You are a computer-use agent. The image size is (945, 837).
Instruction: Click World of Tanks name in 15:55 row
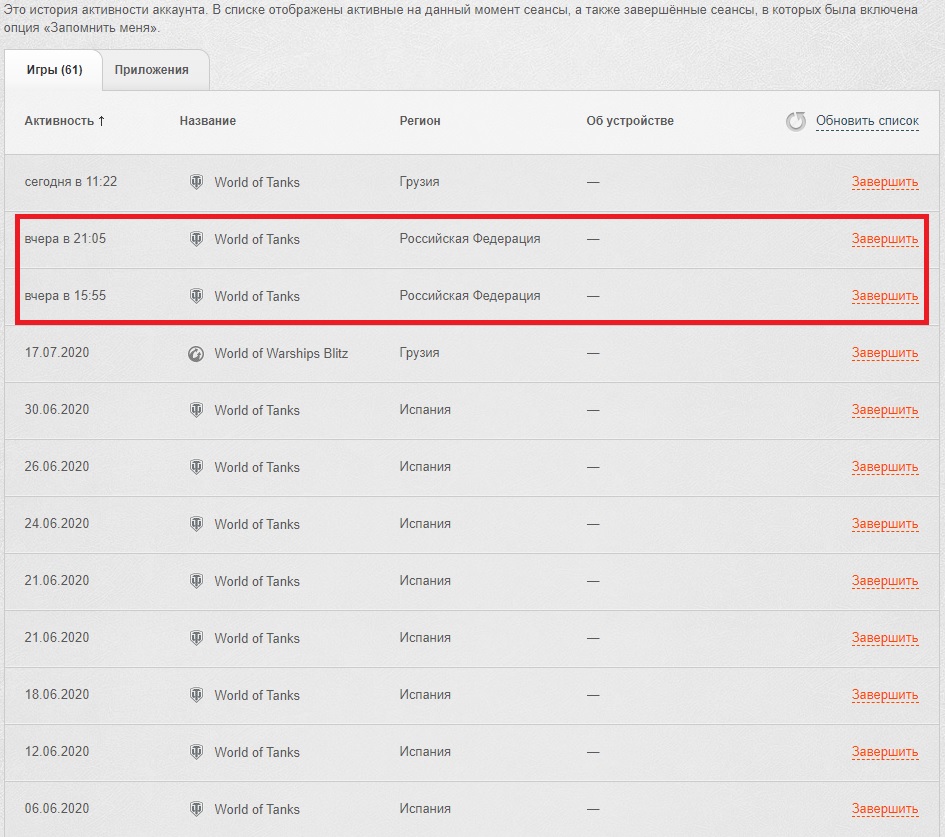pos(257,296)
